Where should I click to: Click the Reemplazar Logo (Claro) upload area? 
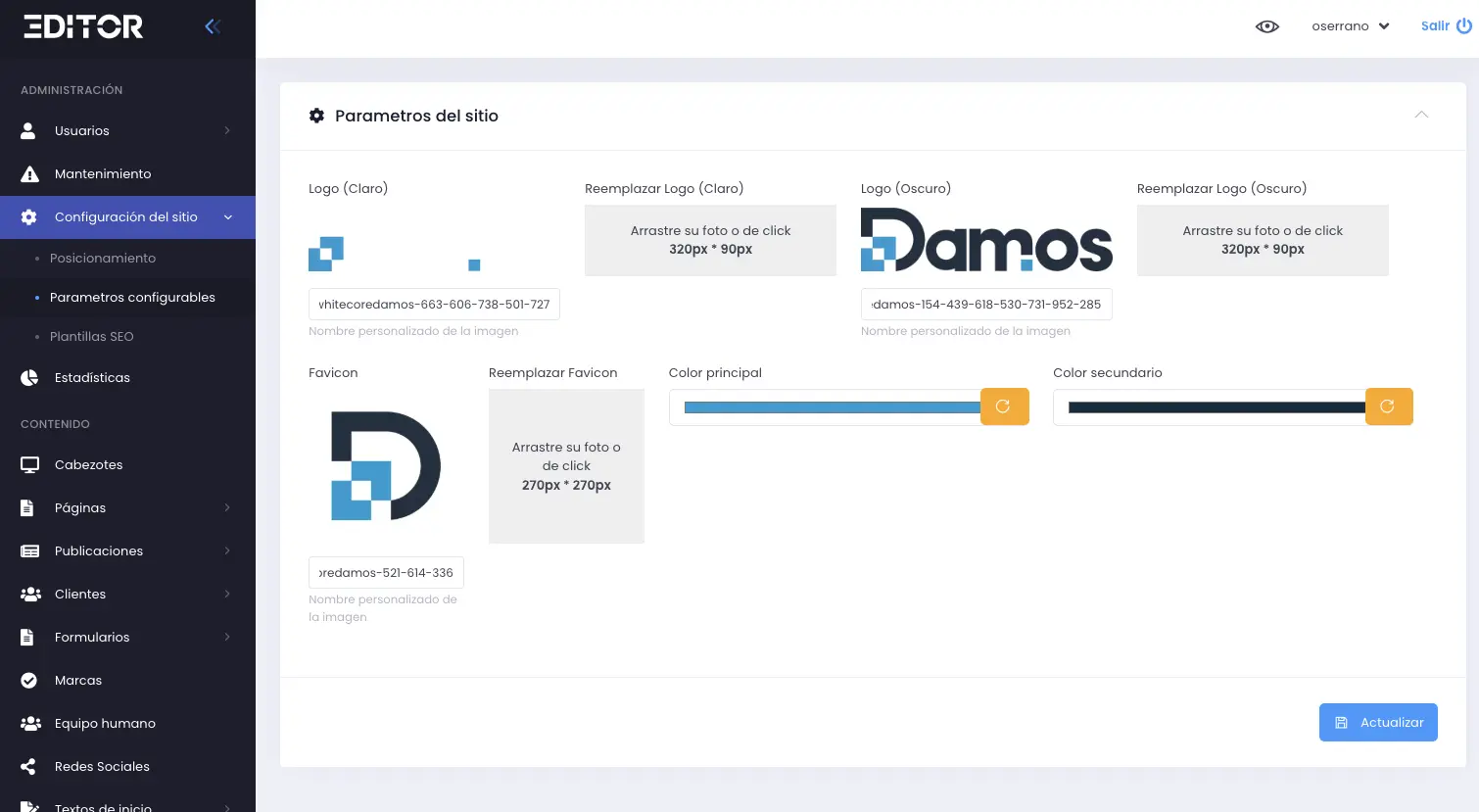click(x=710, y=240)
